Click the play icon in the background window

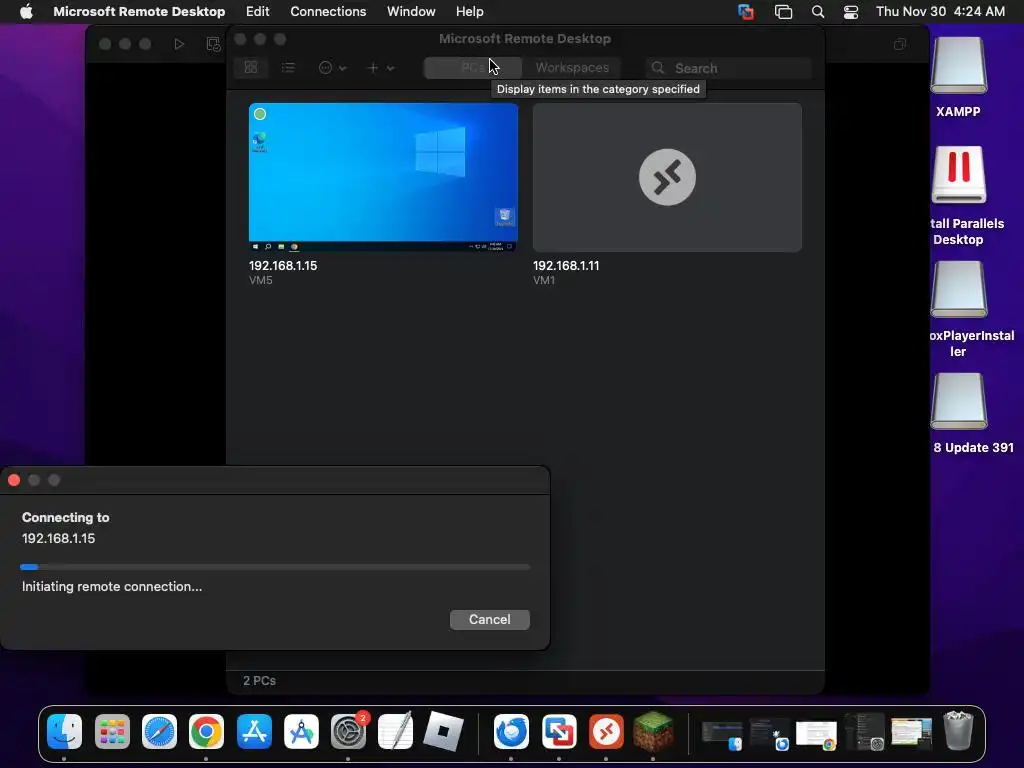tap(179, 44)
